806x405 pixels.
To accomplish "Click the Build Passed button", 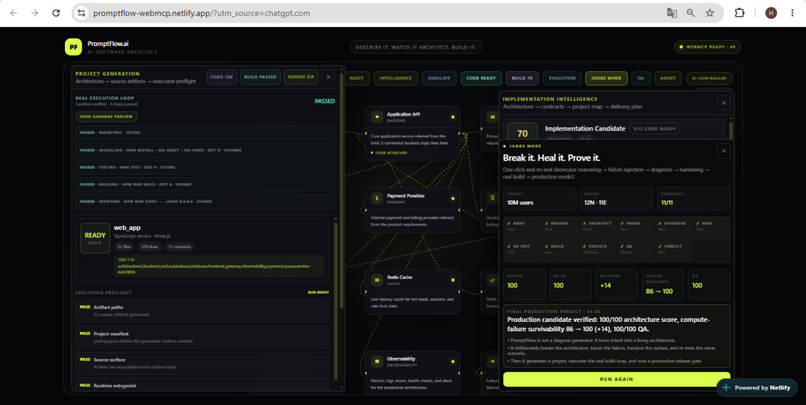I will (260, 77).
